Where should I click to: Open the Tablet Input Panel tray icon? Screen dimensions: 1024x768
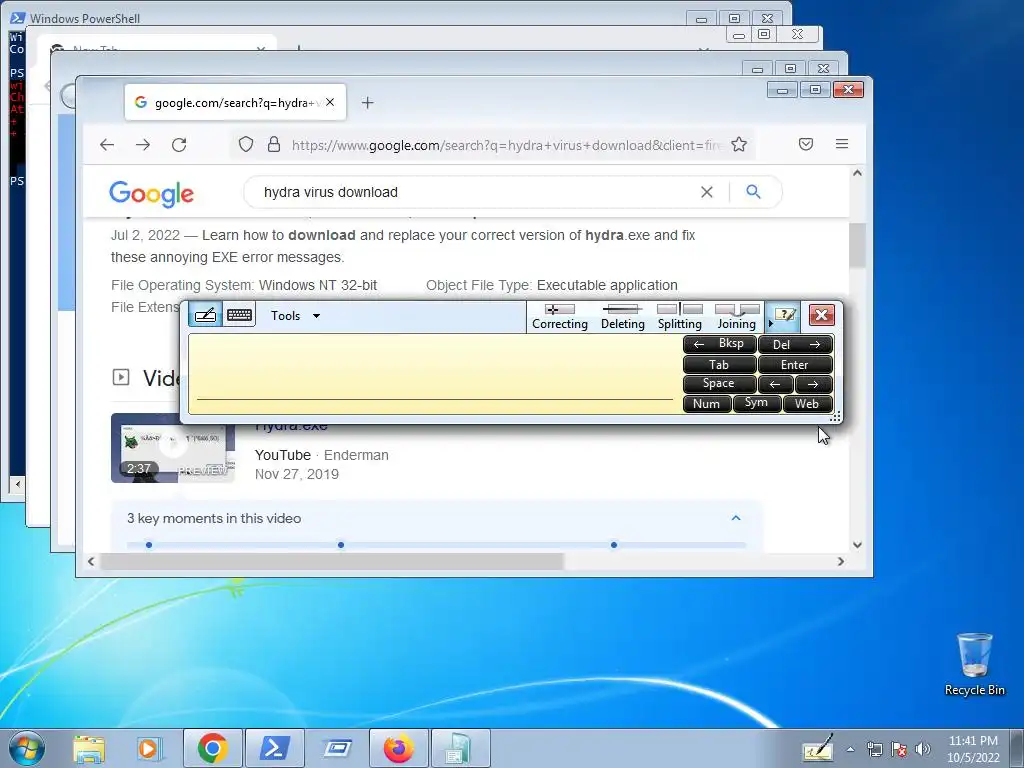[818, 748]
